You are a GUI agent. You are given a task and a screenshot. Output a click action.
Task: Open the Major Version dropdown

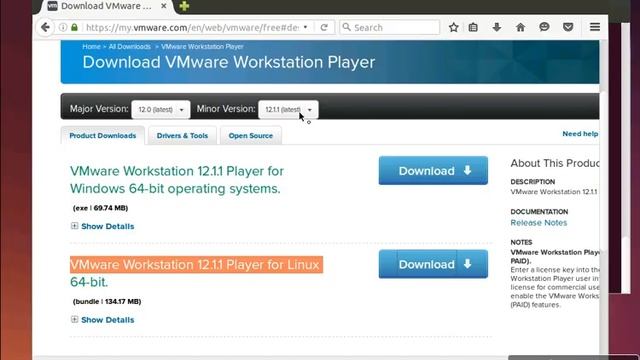tap(161, 109)
